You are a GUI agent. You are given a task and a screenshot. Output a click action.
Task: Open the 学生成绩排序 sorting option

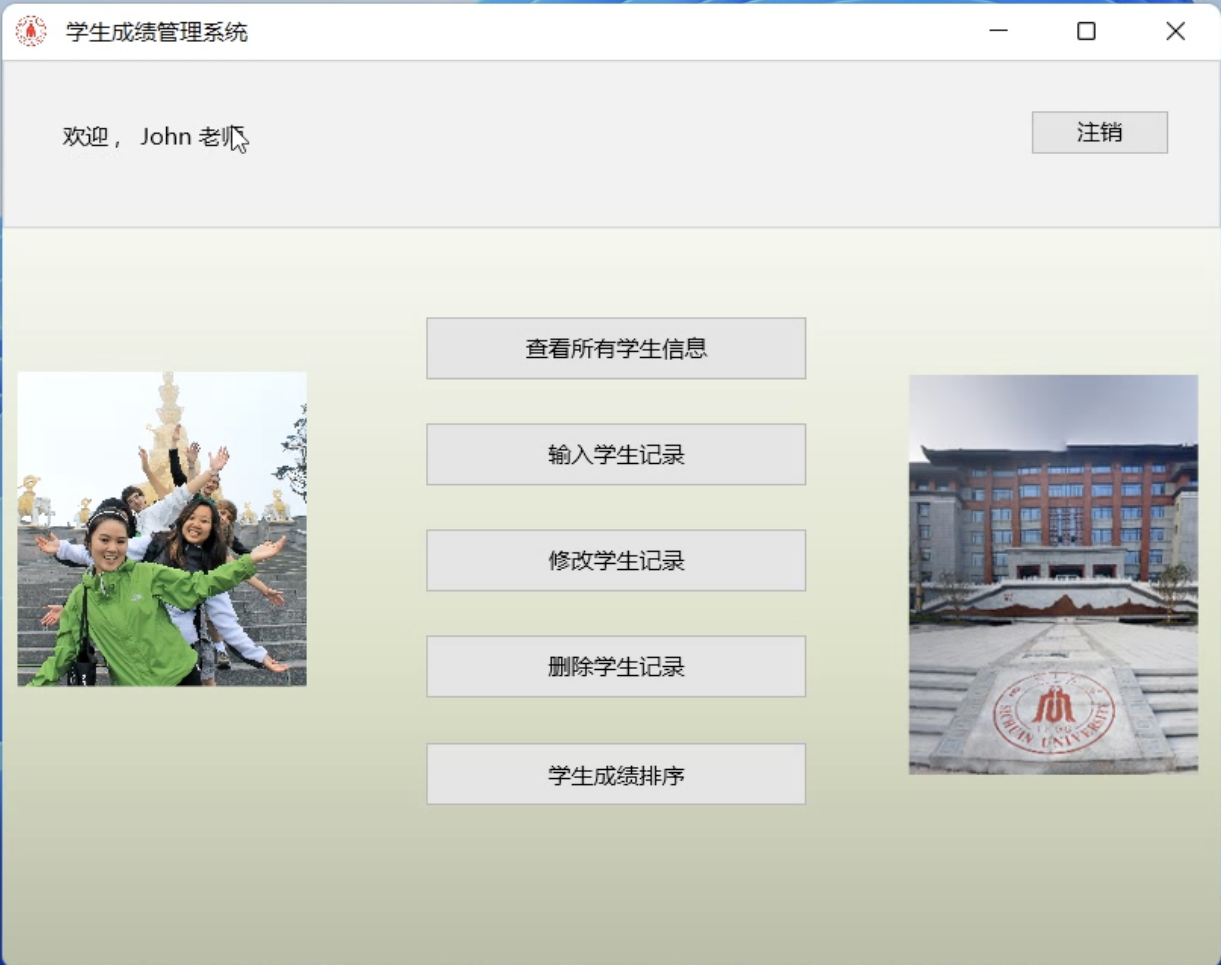616,774
